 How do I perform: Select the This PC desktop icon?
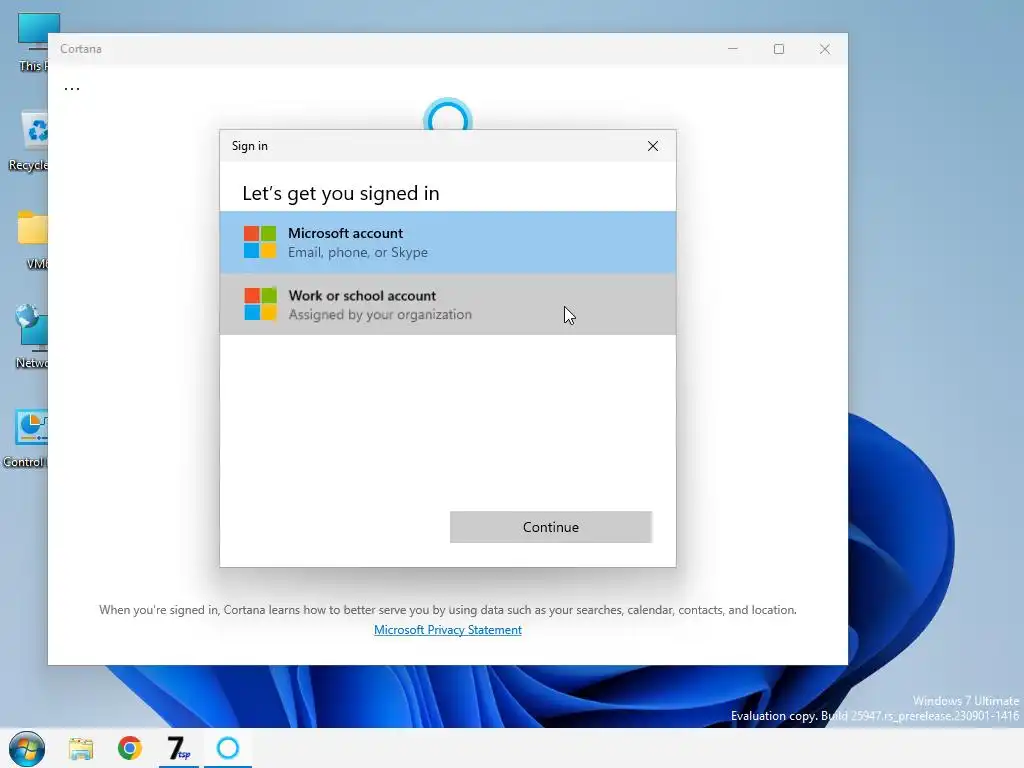pos(31,42)
